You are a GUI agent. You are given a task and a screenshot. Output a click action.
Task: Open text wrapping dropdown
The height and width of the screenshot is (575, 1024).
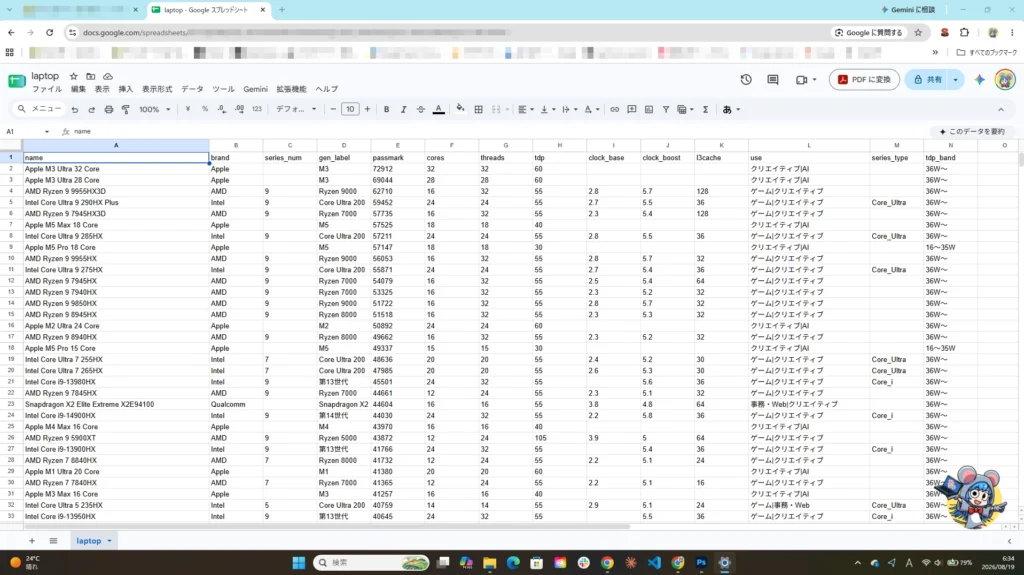point(569,110)
